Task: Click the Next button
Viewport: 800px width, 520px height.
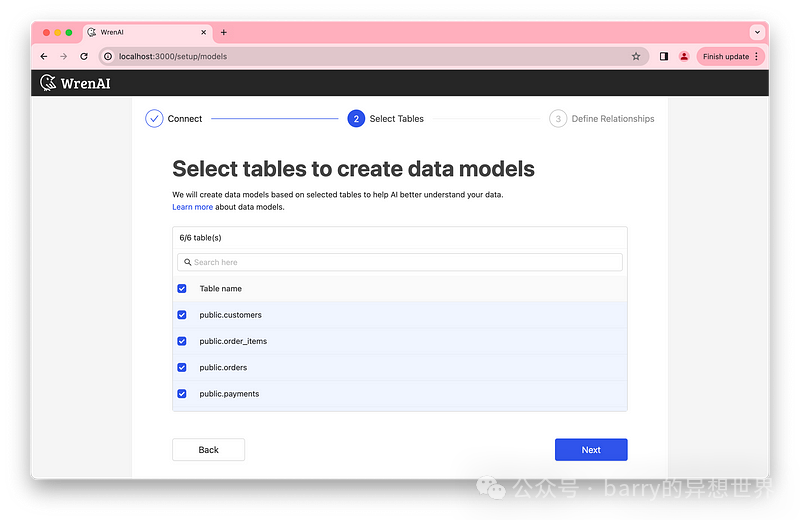Action: point(591,450)
